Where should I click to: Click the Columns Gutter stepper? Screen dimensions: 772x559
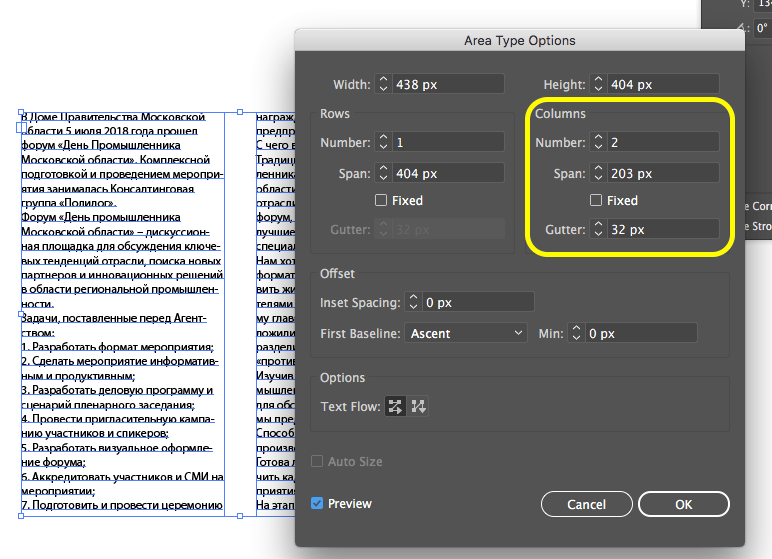(x=598, y=229)
